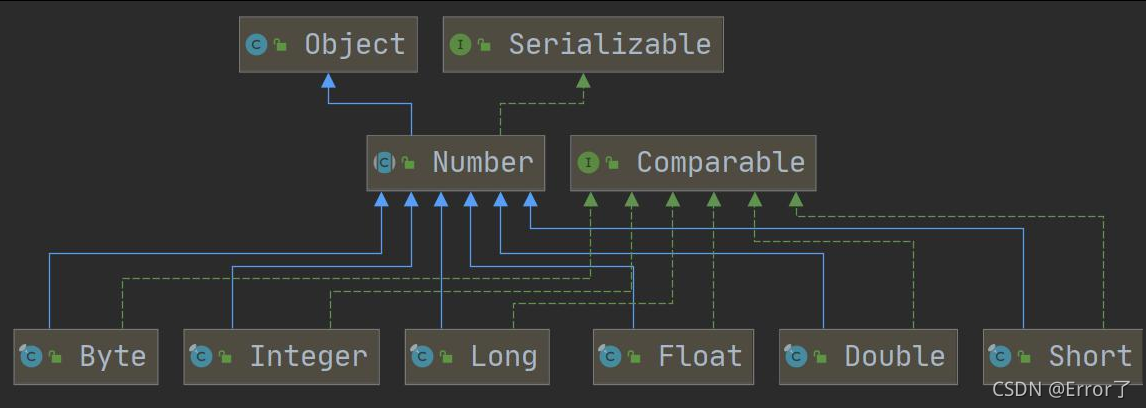Select the Object class node

pos(328,45)
